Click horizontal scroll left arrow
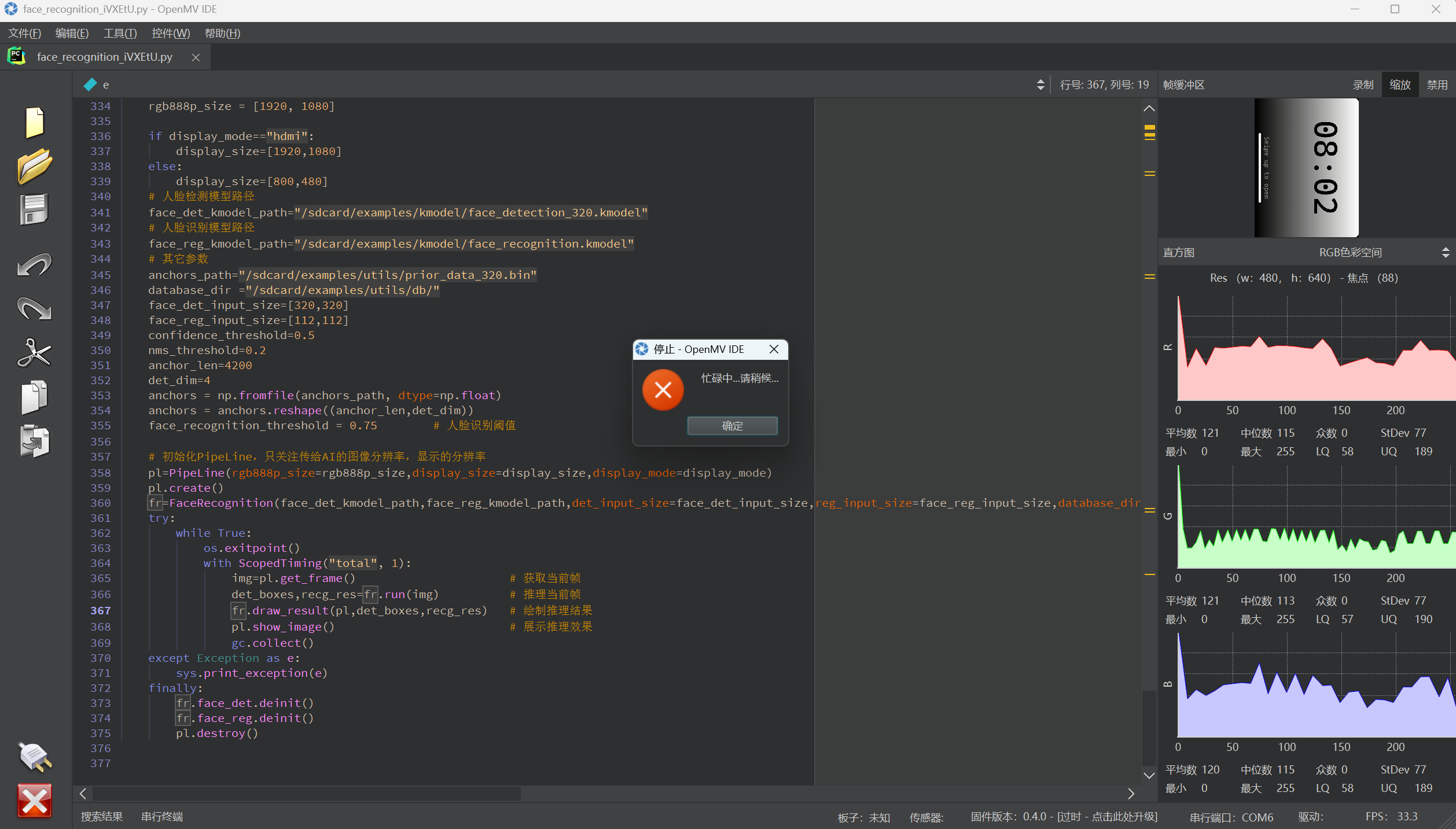 tap(83, 793)
